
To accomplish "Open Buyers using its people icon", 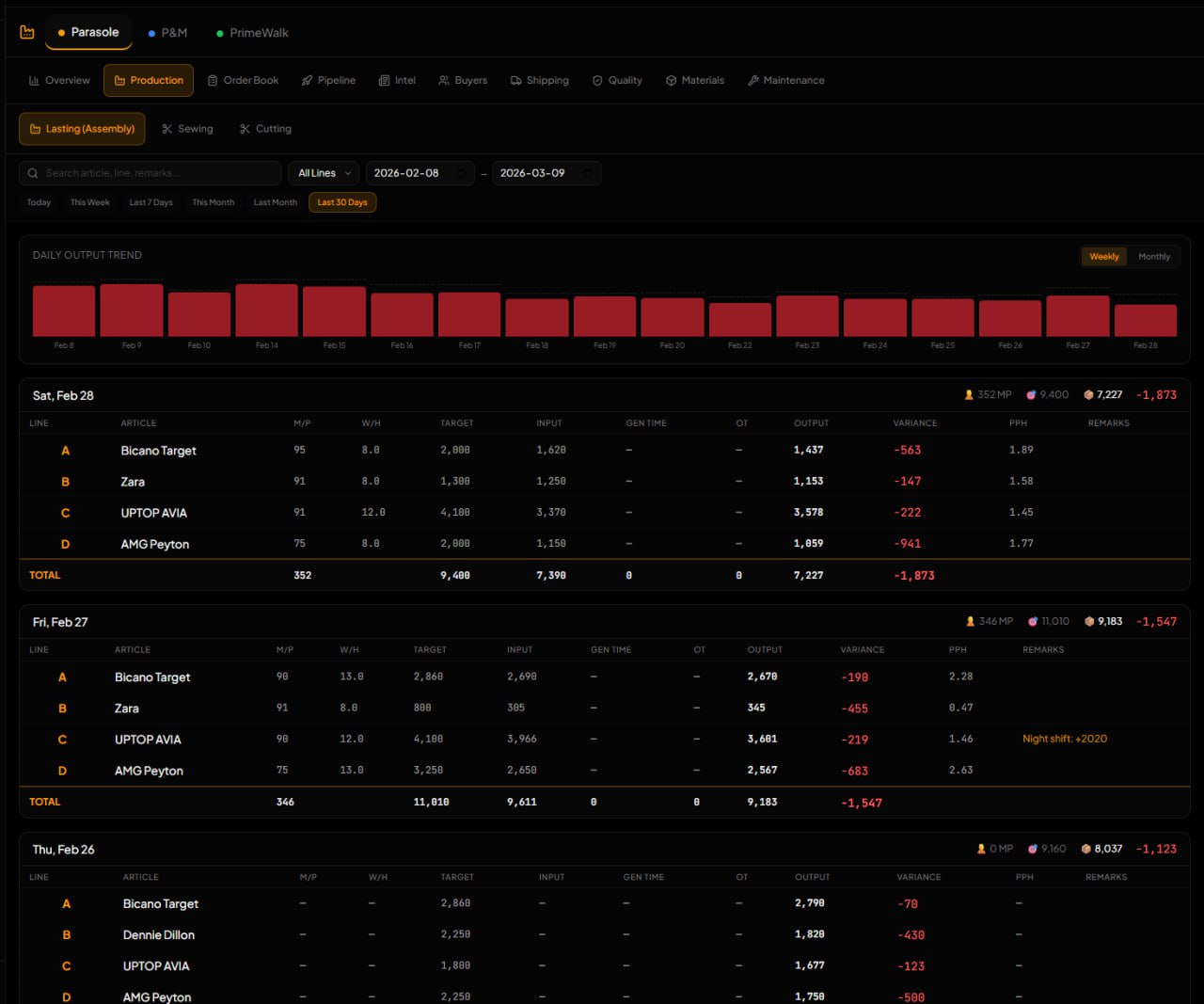I will (443, 80).
